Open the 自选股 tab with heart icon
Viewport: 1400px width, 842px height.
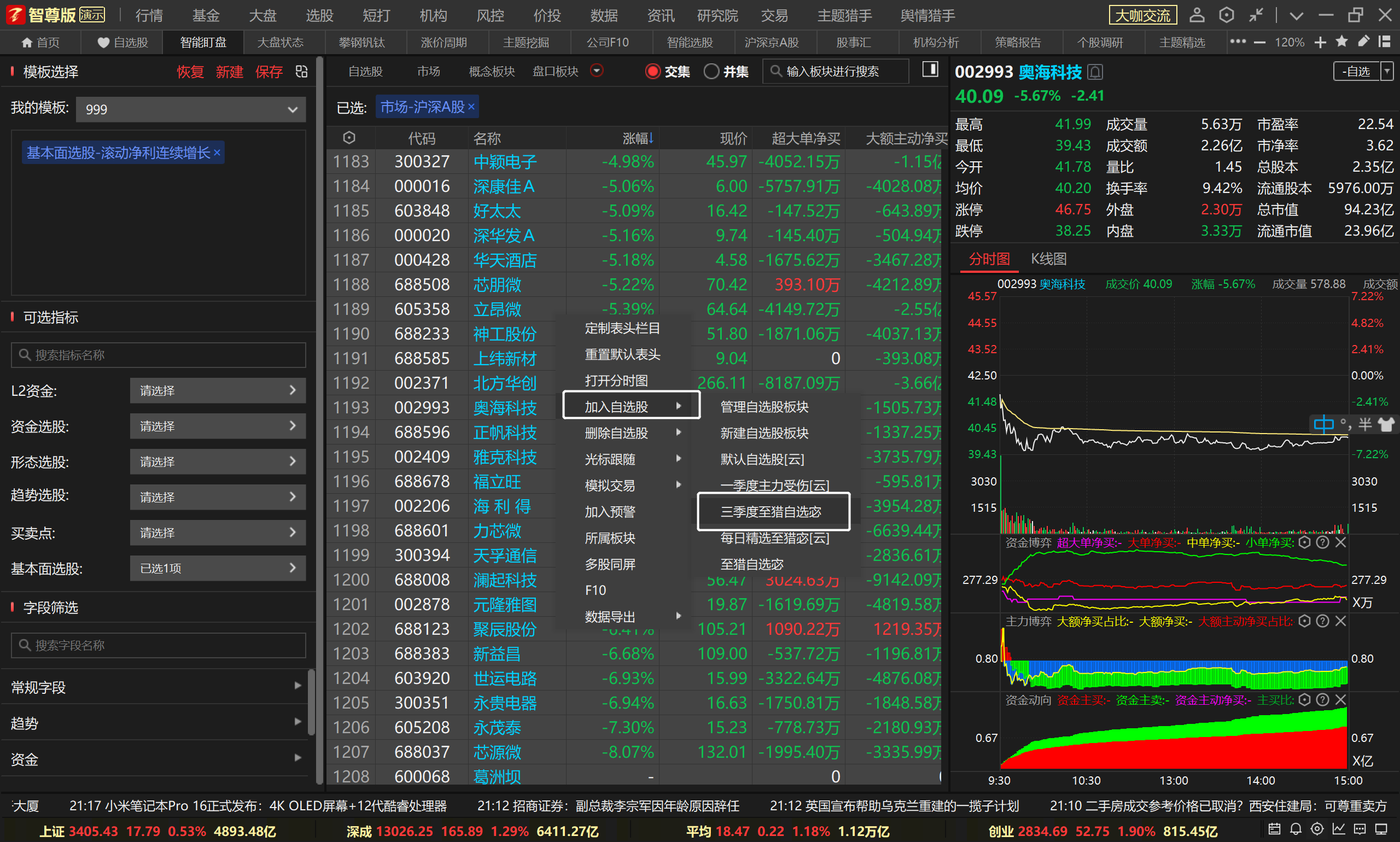[122, 42]
